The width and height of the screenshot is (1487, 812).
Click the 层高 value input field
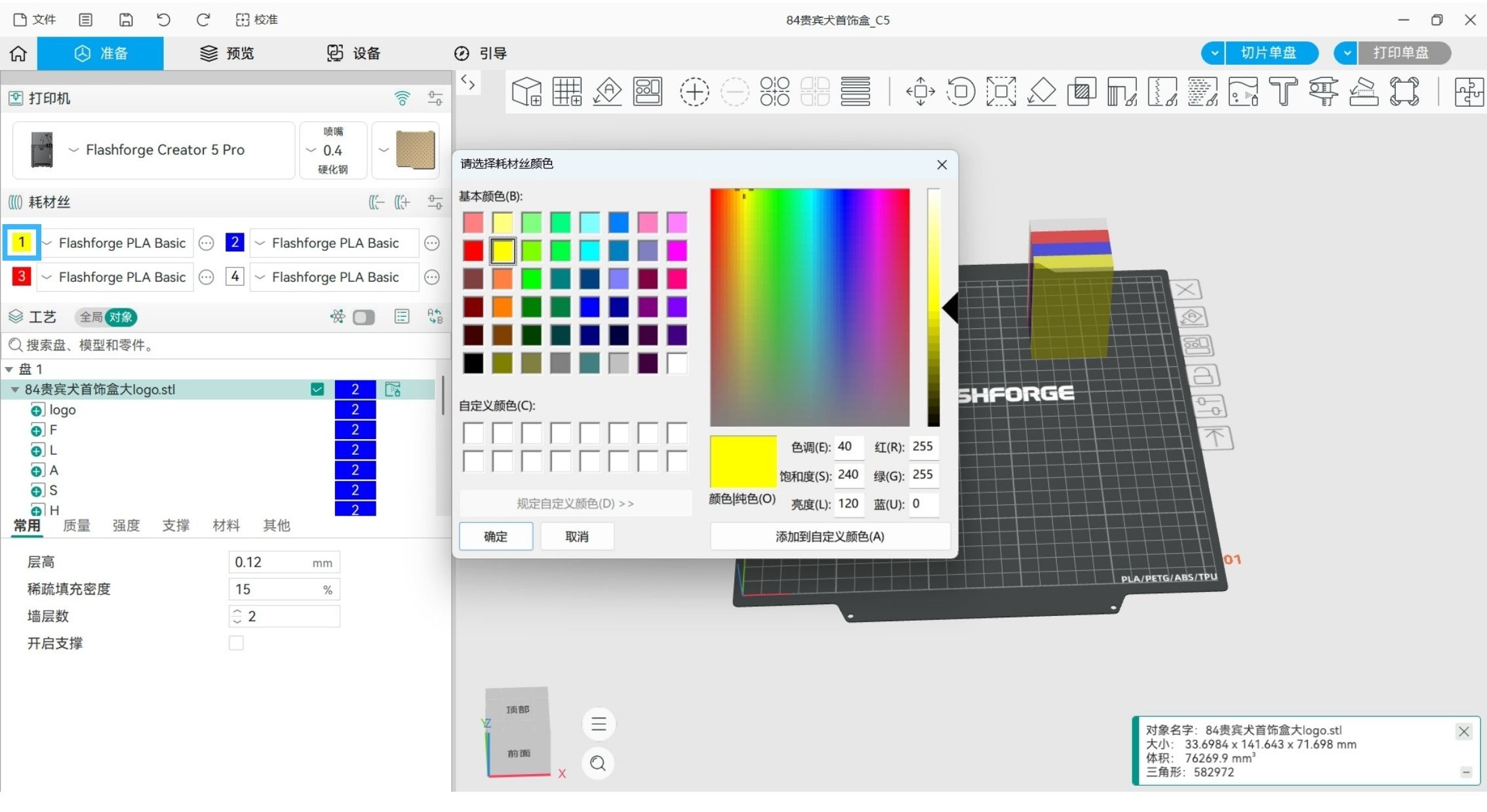(x=284, y=562)
